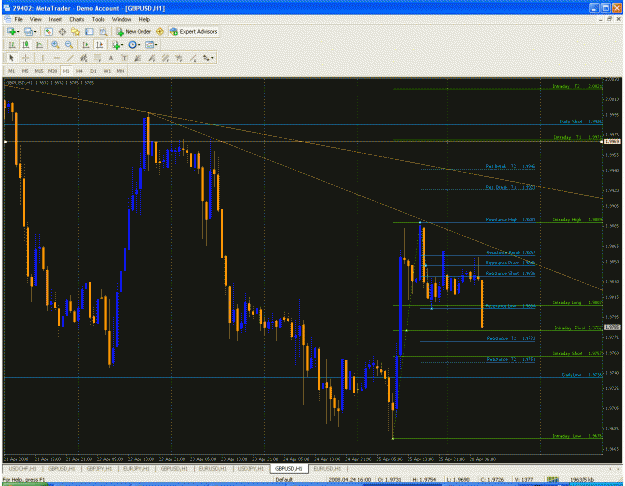This screenshot has height=486, width=625.
Task: Launch MetaEditor via the yellow diamond icon
Action: pos(160,31)
